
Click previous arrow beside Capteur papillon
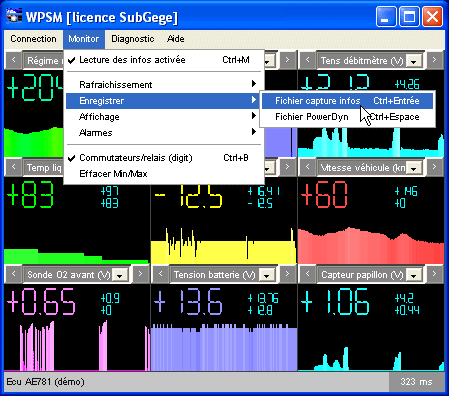pyautogui.click(x=307, y=274)
